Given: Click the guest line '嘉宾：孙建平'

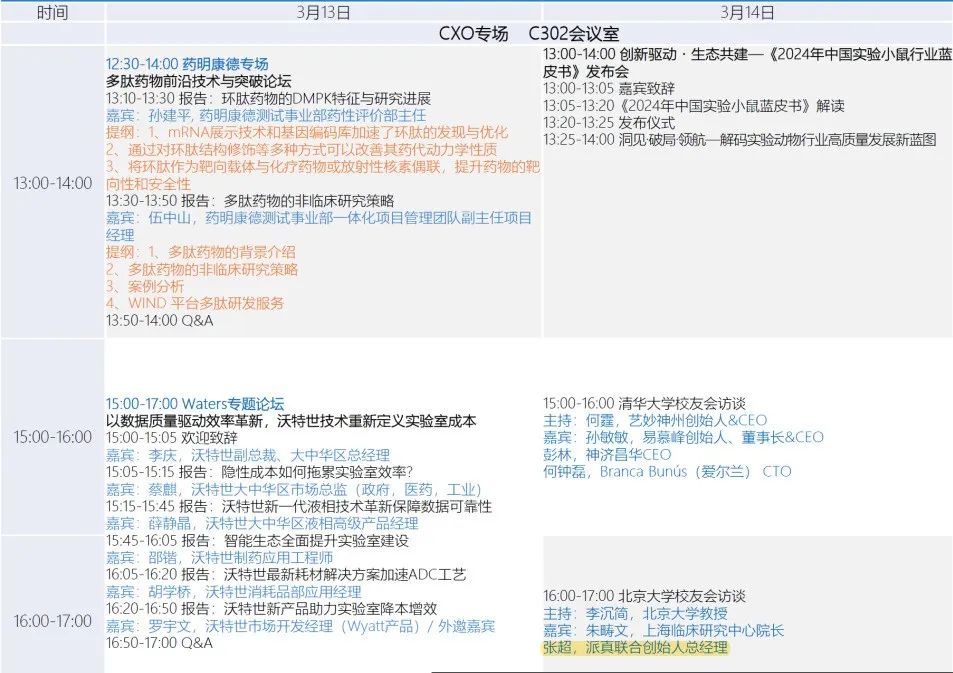Looking at the screenshot, I should pos(266,115).
